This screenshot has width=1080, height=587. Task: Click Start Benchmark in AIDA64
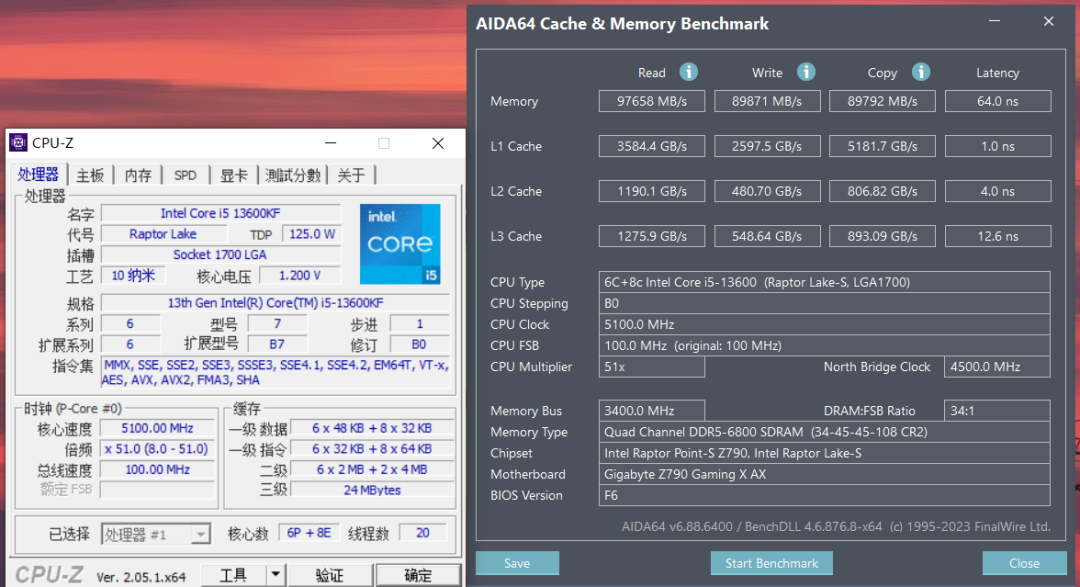pyautogui.click(x=771, y=563)
